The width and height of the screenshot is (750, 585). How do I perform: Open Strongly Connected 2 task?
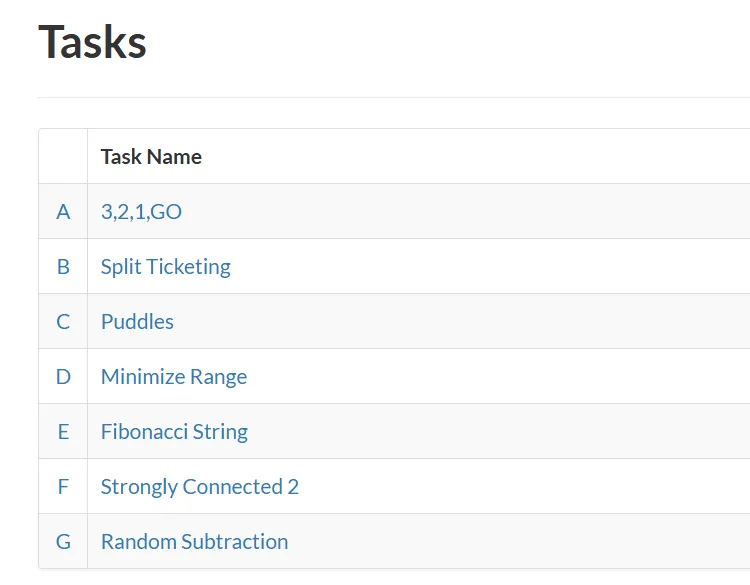pyautogui.click(x=199, y=487)
